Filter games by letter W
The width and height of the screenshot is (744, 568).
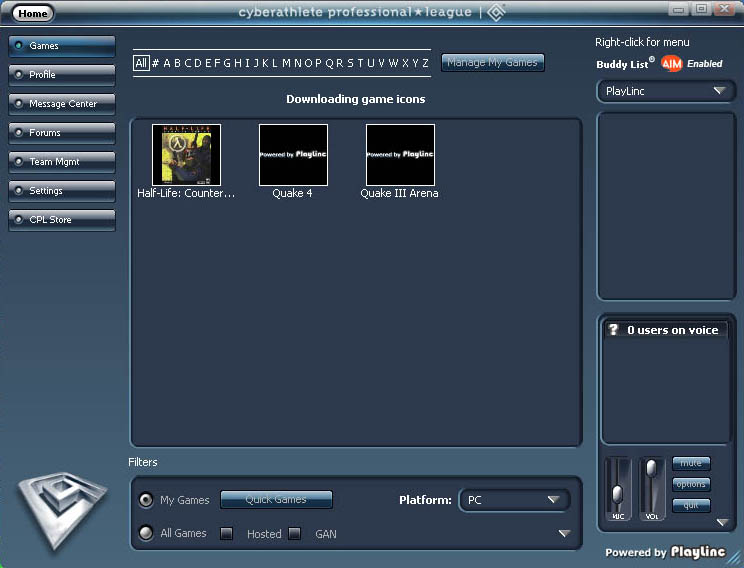[393, 63]
